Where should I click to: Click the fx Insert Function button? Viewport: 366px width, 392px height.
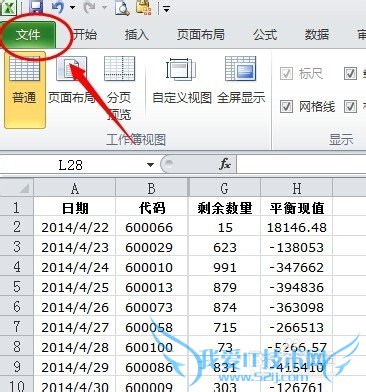point(225,164)
